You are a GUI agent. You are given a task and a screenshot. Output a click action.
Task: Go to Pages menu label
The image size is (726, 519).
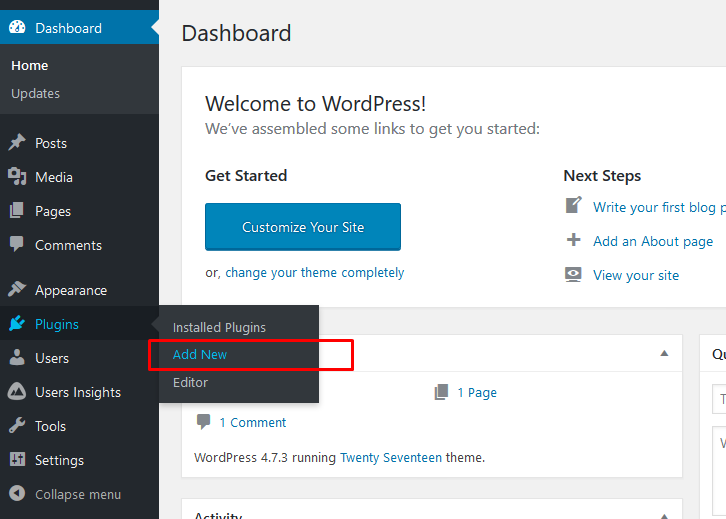pos(53,212)
